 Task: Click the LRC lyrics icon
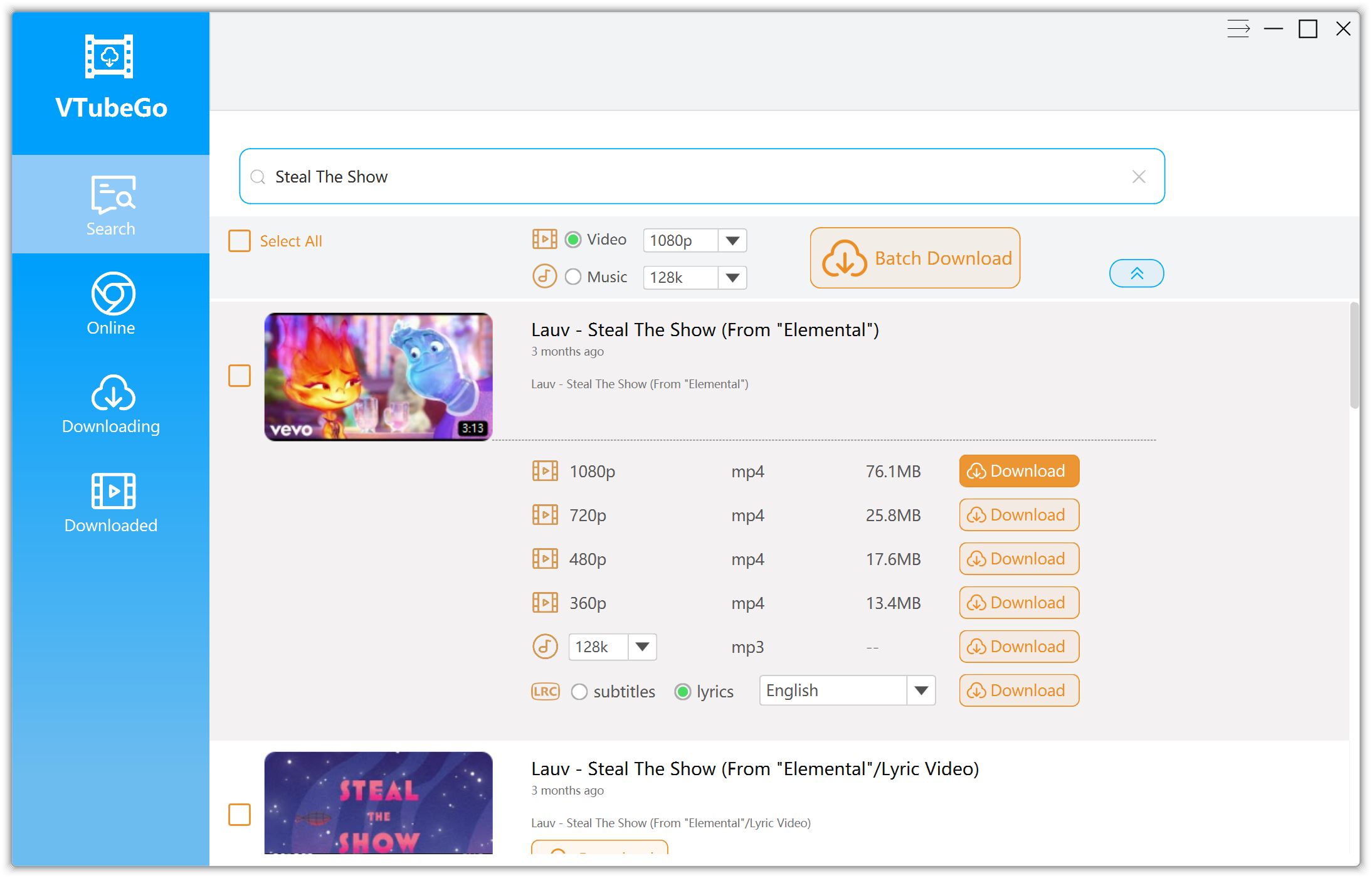point(545,691)
